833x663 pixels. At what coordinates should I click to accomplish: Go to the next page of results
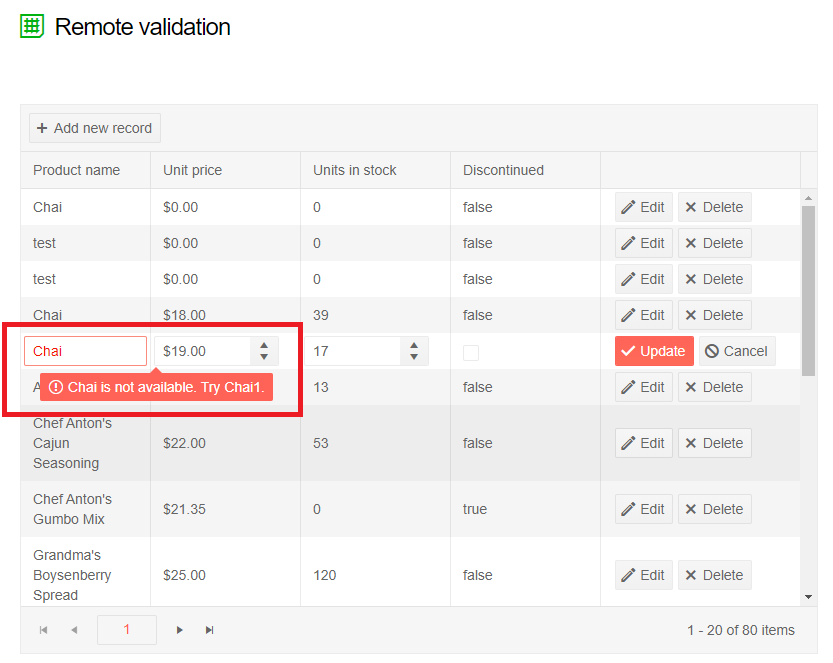[x=179, y=630]
